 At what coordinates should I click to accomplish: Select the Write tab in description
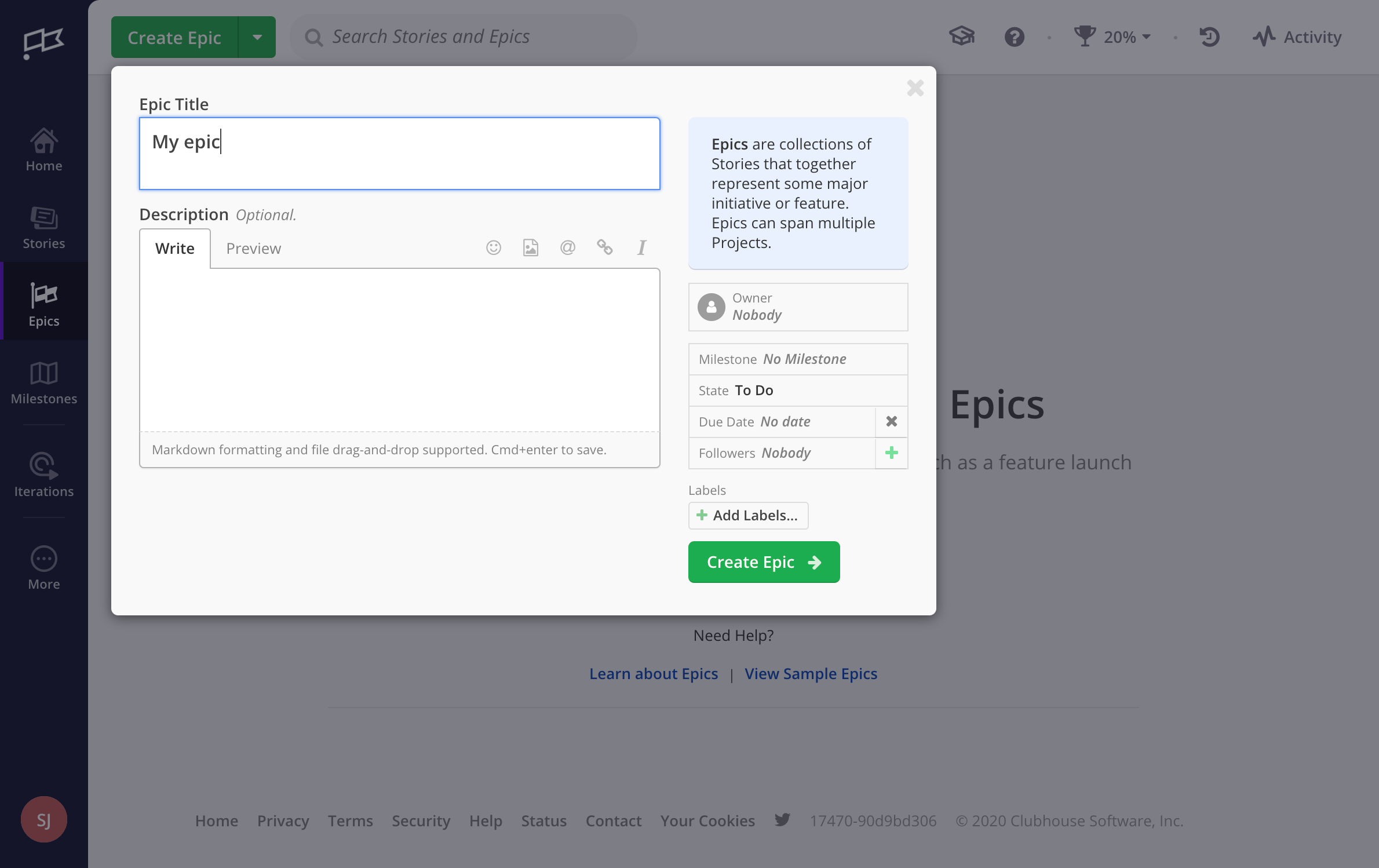tap(174, 248)
